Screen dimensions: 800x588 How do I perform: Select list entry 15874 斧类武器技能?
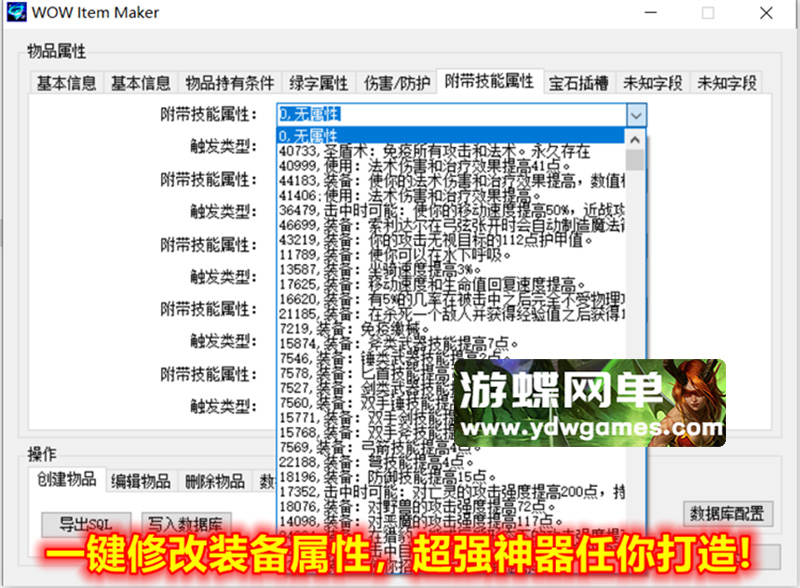click(x=451, y=344)
